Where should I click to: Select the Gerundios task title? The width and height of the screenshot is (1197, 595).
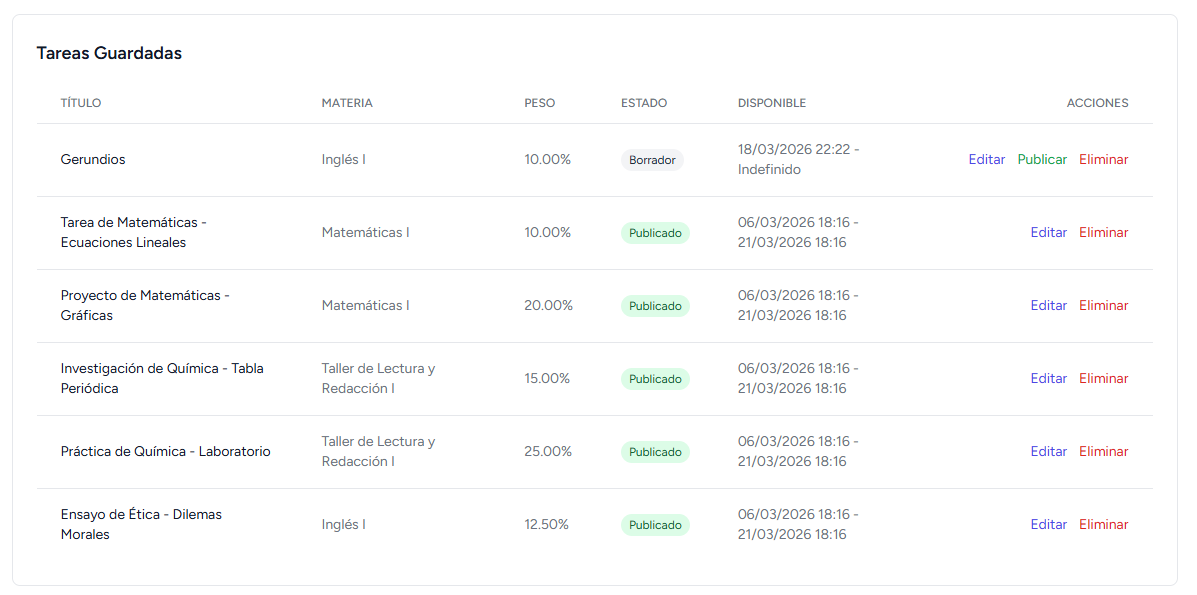coord(93,160)
